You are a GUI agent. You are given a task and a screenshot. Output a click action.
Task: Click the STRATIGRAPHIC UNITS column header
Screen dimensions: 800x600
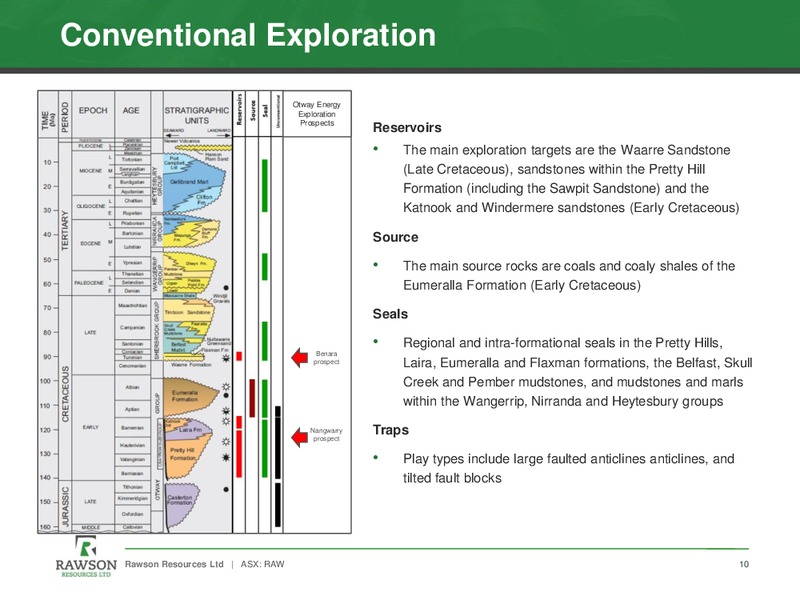point(196,115)
